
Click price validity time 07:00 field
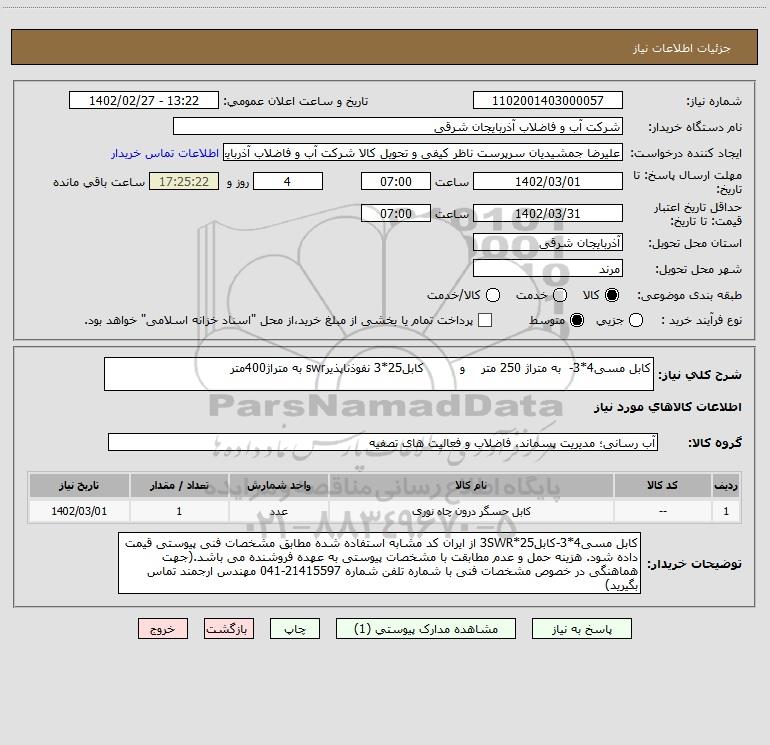[396, 213]
